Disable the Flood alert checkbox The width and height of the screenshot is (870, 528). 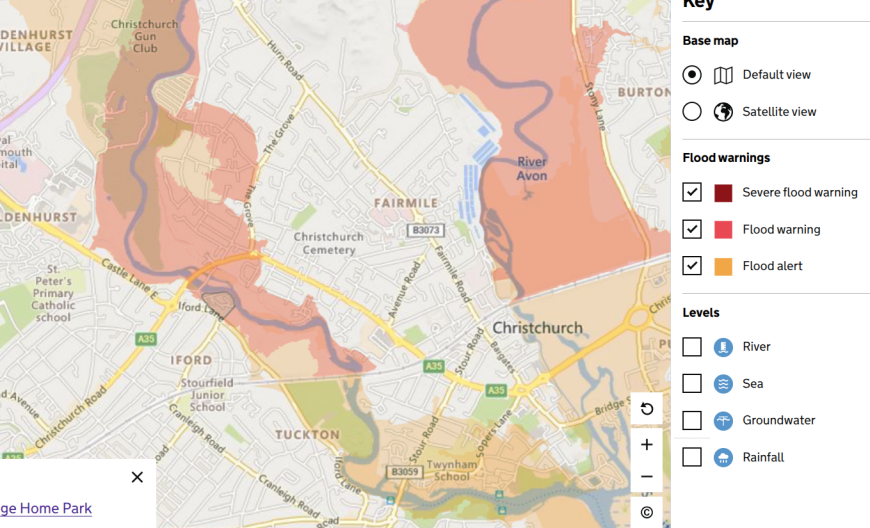[x=692, y=266]
